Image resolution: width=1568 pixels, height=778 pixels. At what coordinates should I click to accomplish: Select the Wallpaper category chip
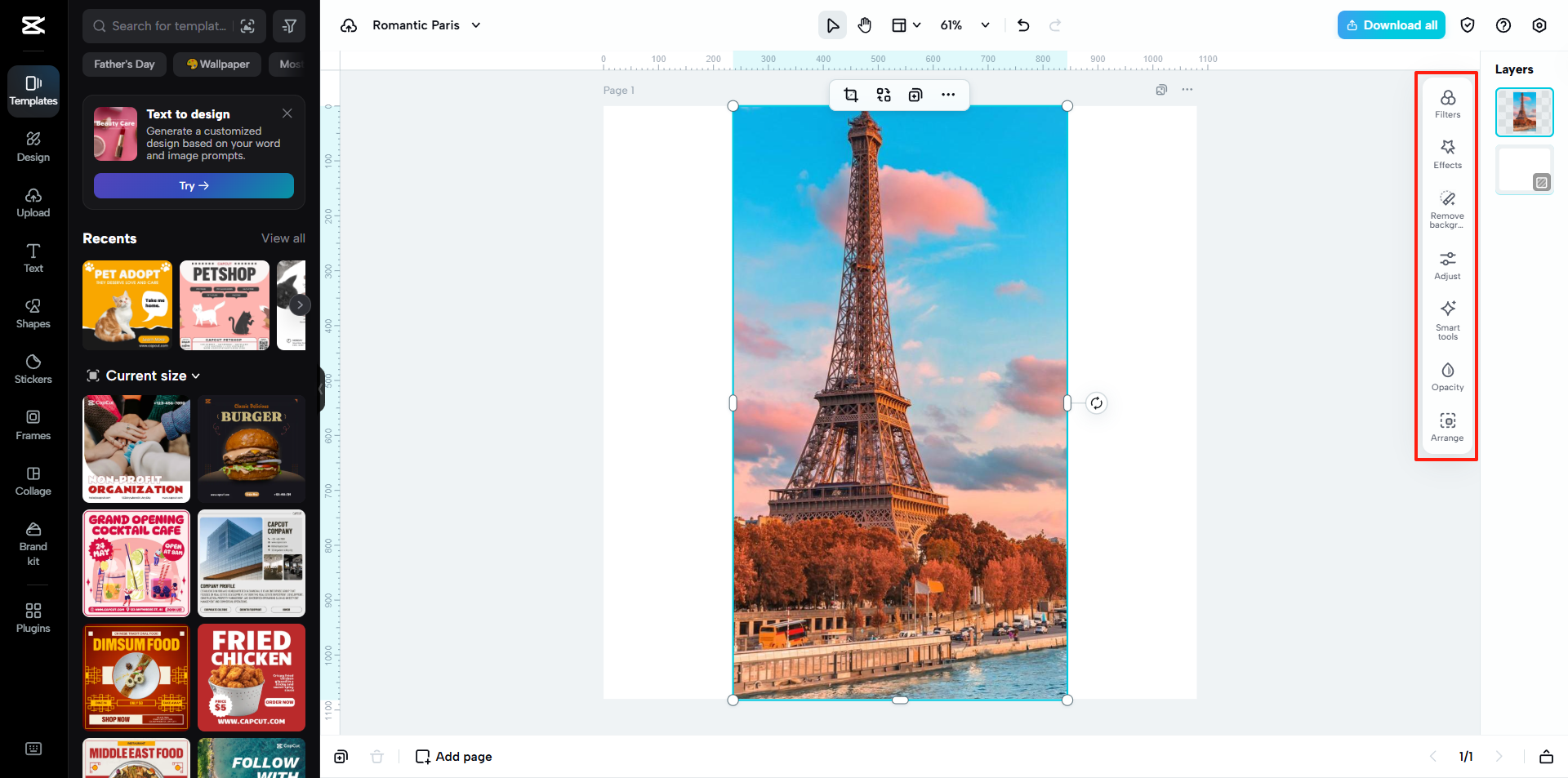point(217,64)
